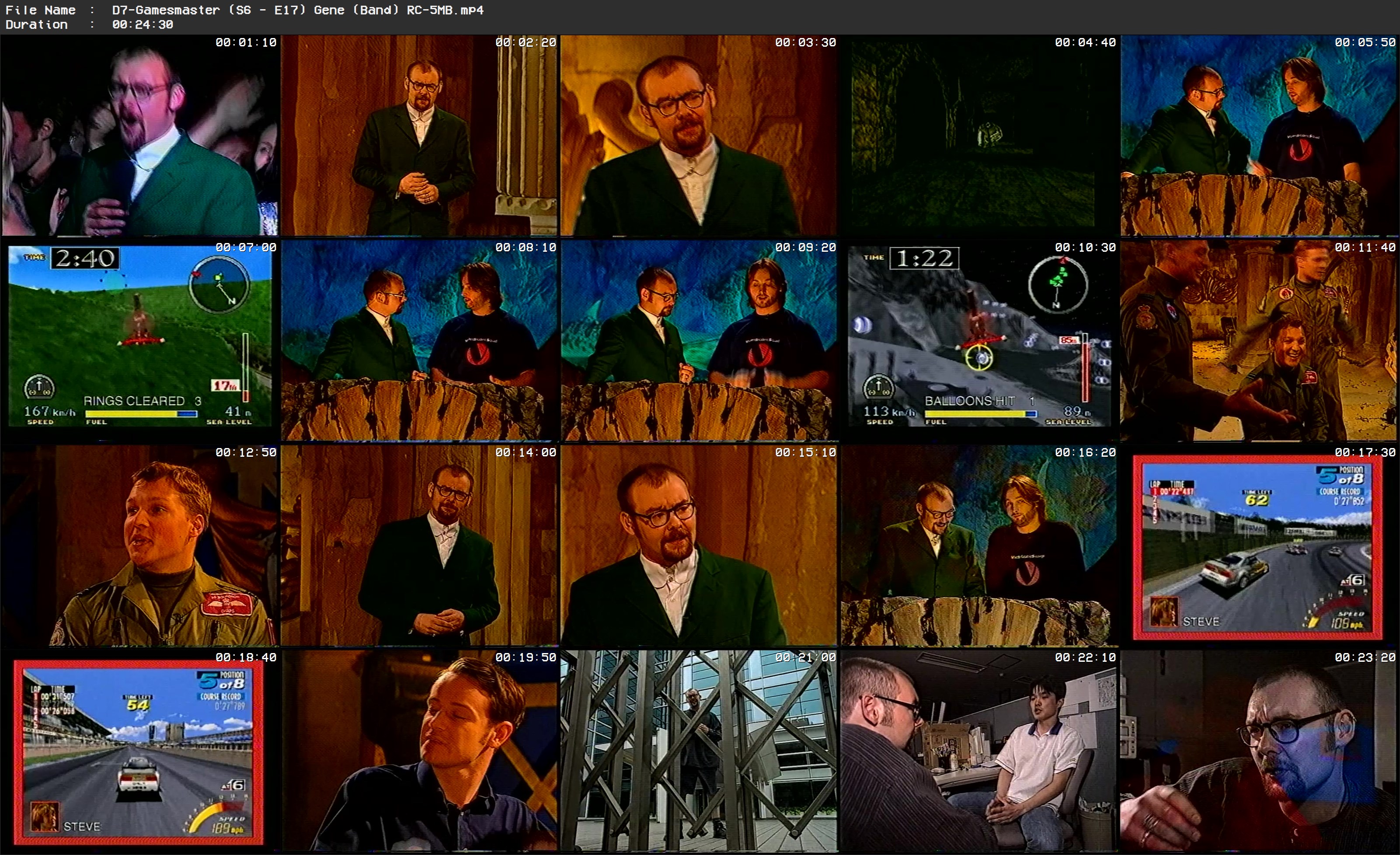Click the Balloons Hit gameplay frame
The image size is (1400, 855).
[x=979, y=340]
